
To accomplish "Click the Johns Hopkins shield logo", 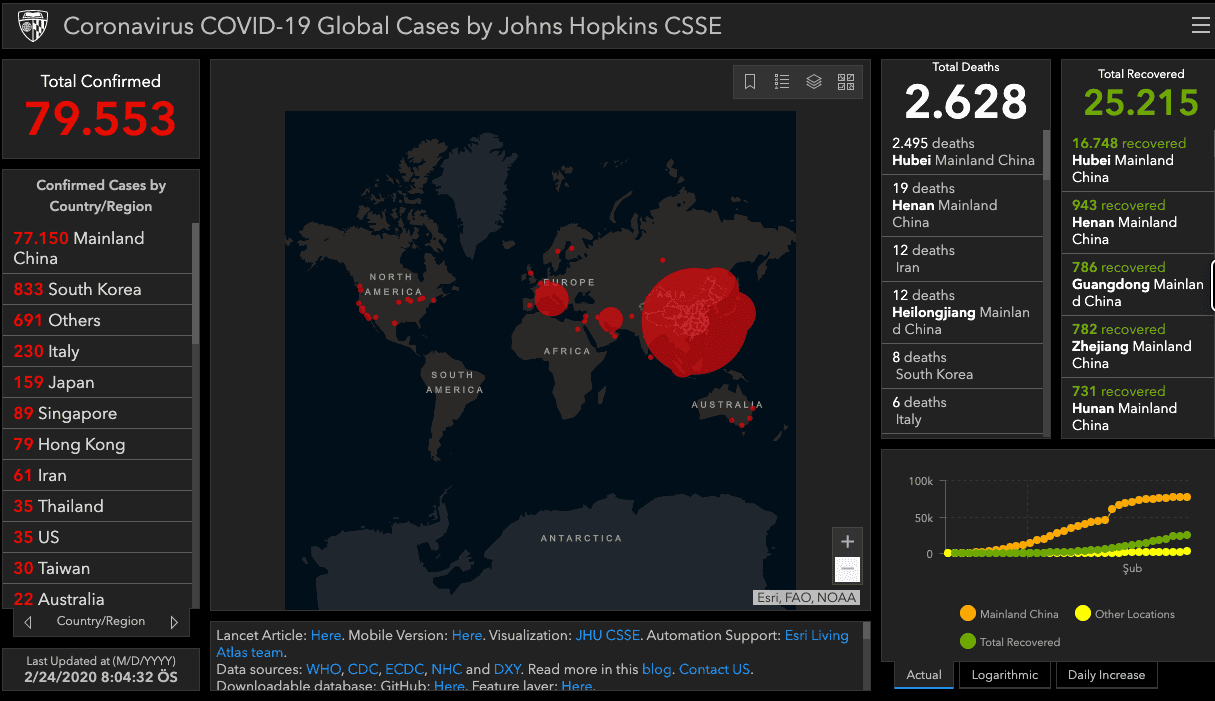I will 32,26.
